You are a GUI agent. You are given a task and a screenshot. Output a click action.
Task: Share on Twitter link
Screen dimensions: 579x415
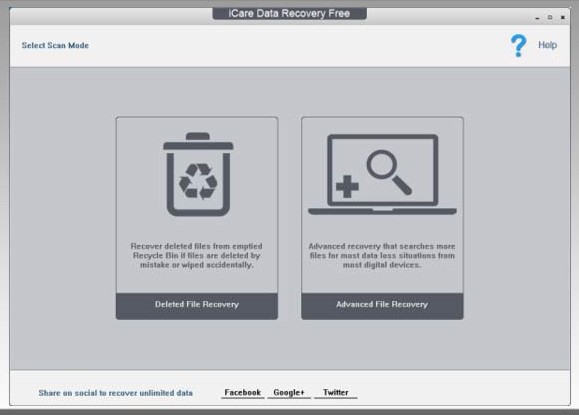coord(336,392)
